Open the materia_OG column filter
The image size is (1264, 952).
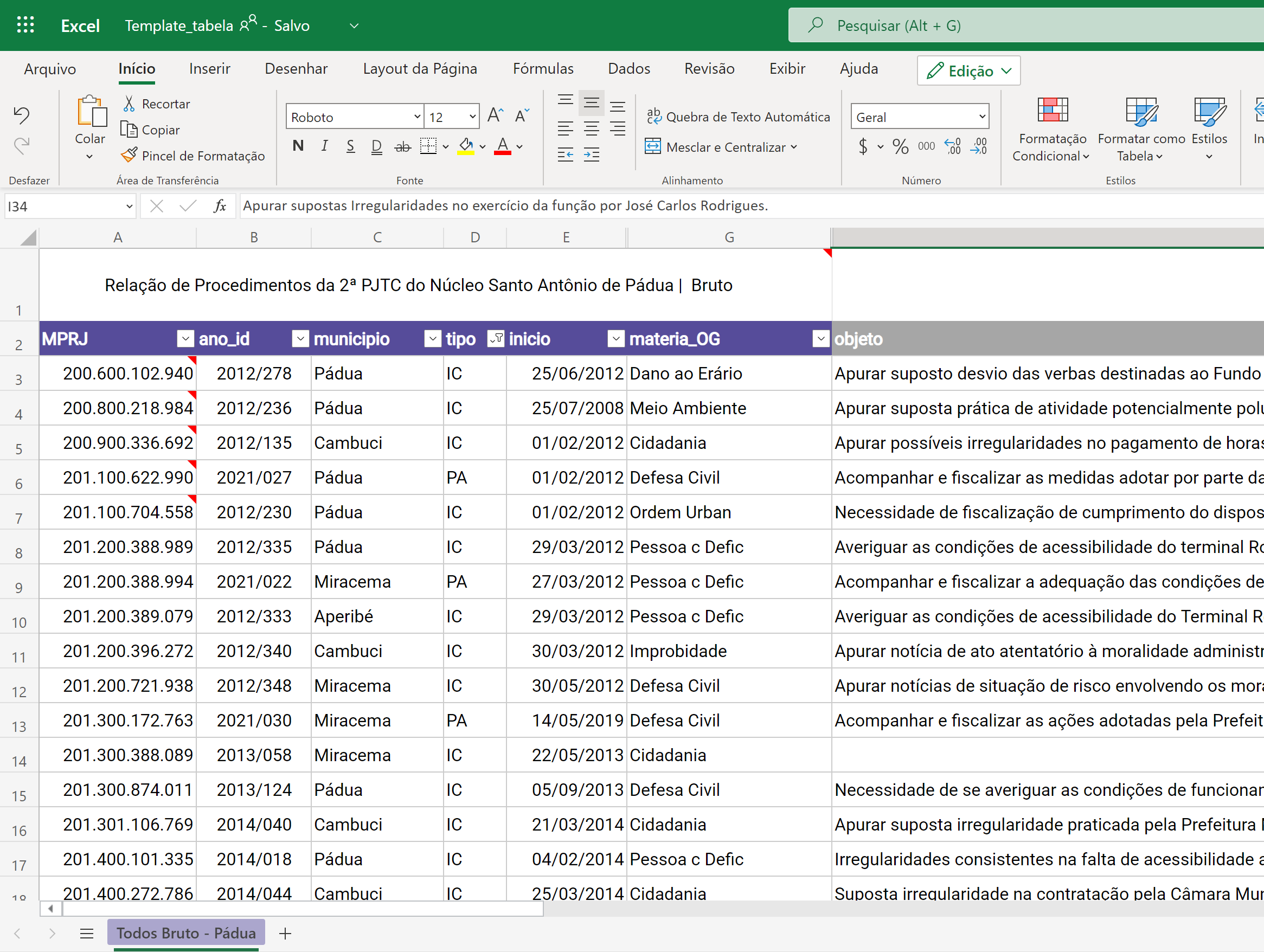821,339
